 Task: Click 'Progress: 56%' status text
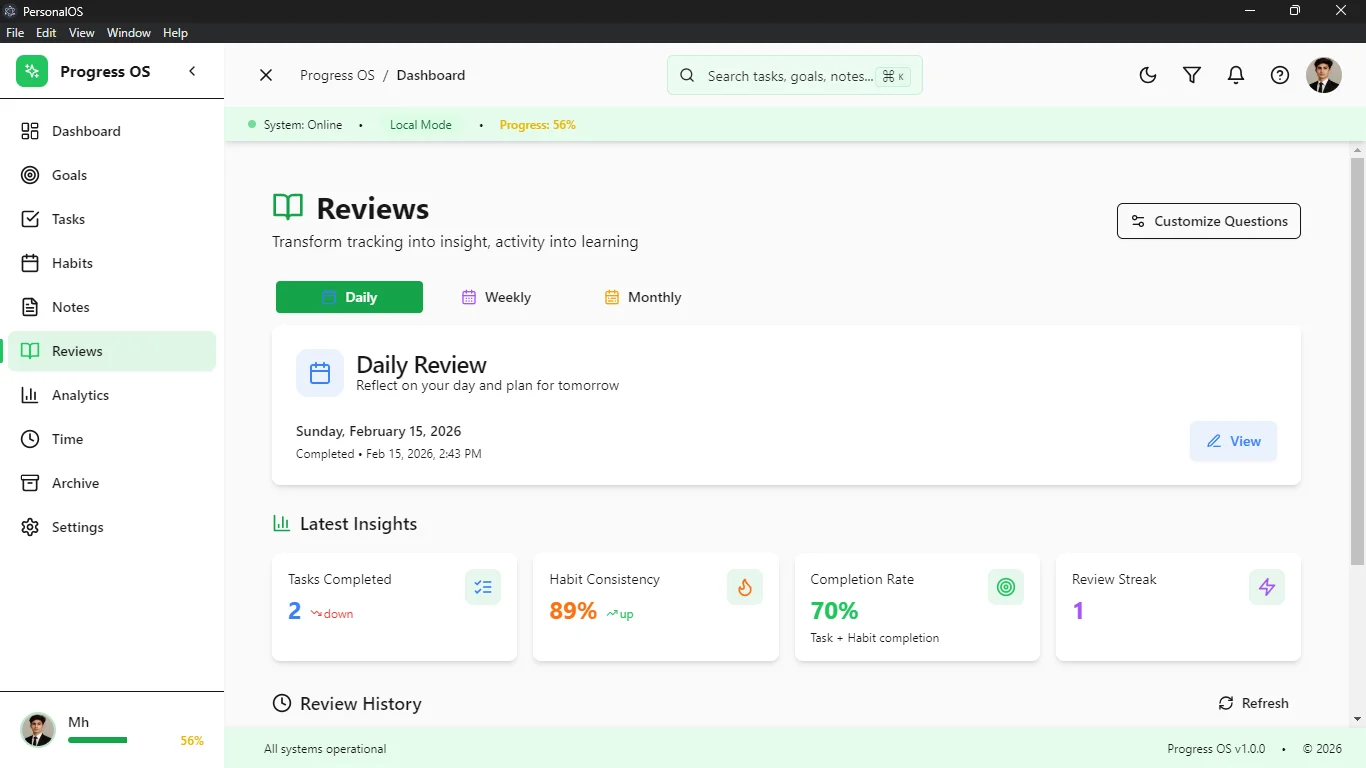[x=537, y=125]
